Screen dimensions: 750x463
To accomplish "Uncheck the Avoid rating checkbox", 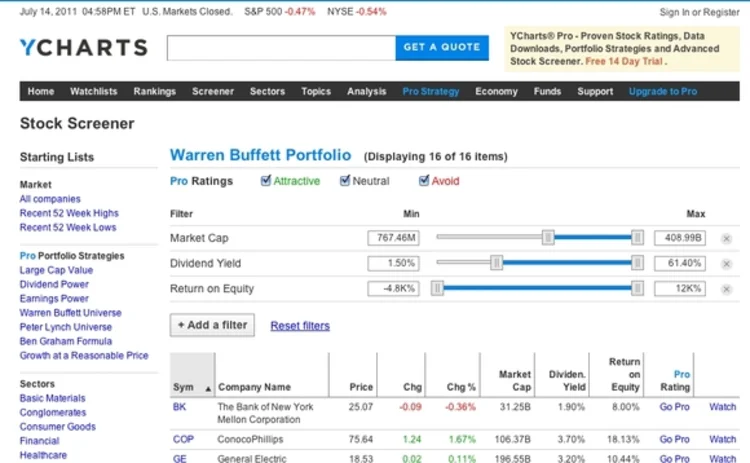I will pos(423,180).
